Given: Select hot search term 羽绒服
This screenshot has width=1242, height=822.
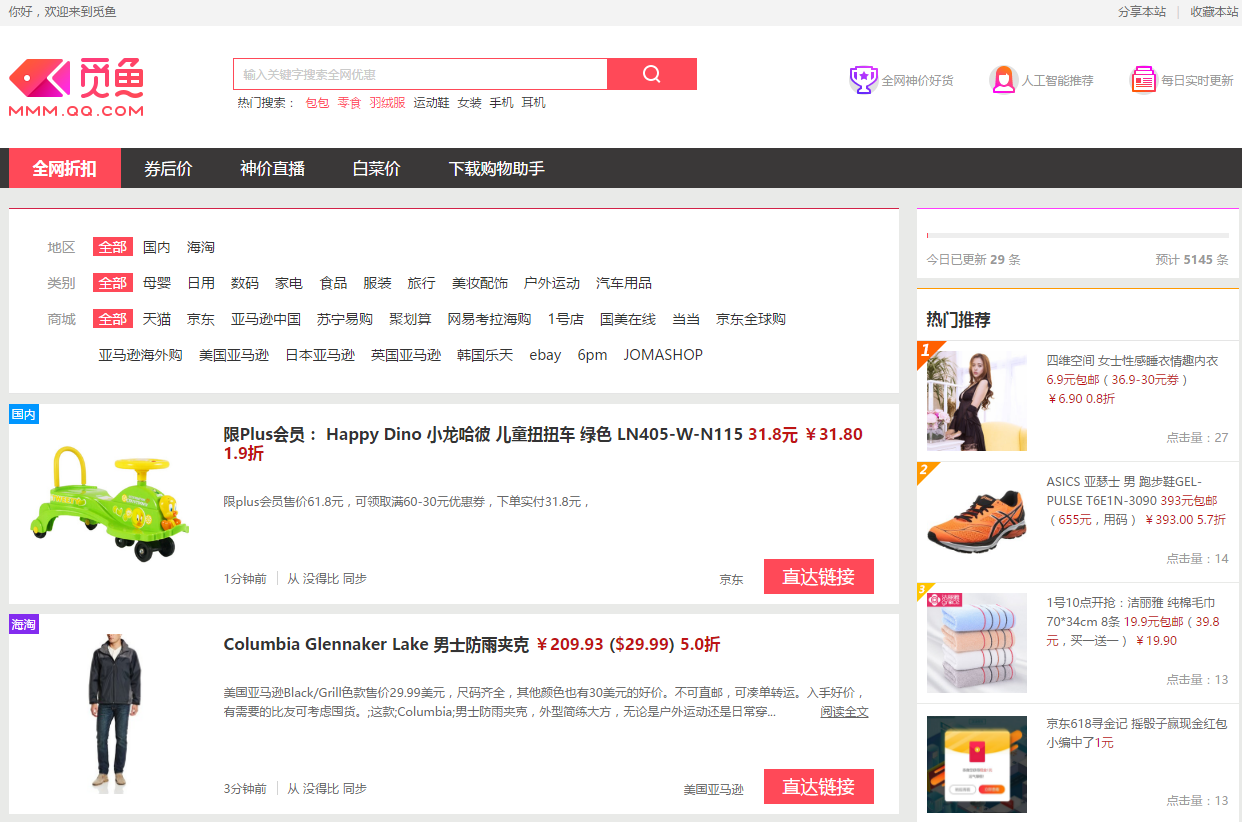Looking at the screenshot, I should 387,102.
